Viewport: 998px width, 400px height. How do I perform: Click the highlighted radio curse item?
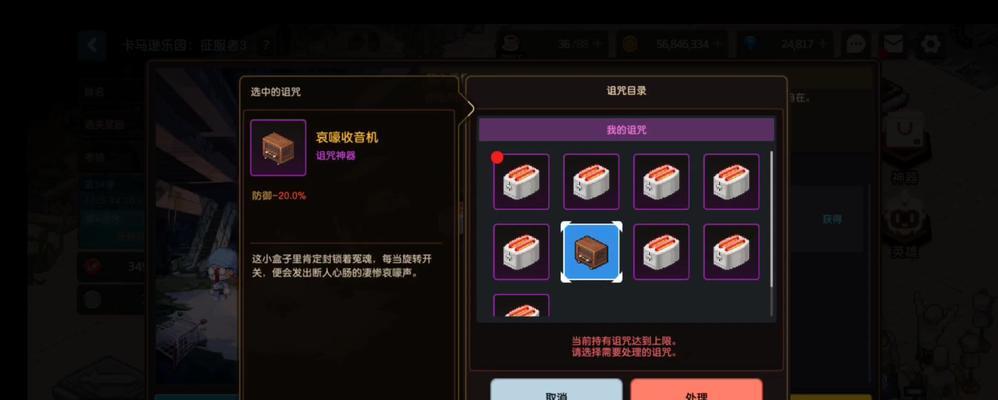[x=591, y=252]
